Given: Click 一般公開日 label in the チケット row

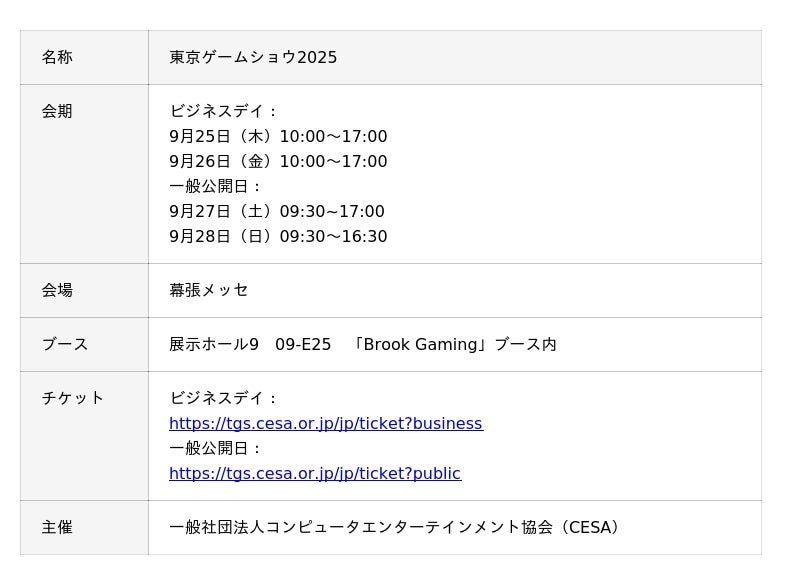Looking at the screenshot, I should click(x=215, y=448).
